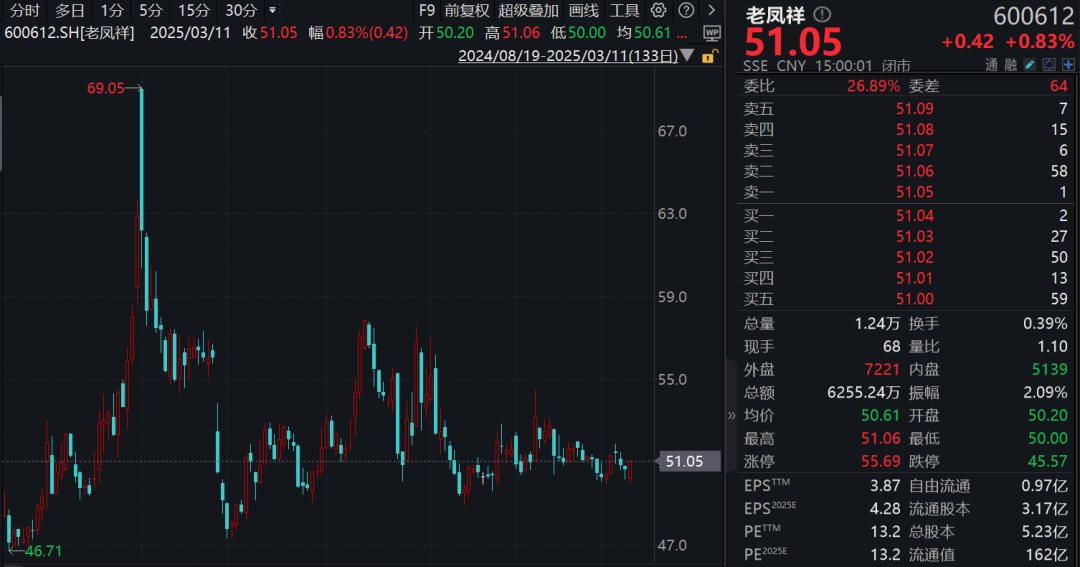Viewport: 1080px width, 567px height.
Task: Click the pencil note icon
Action: 1030,65
